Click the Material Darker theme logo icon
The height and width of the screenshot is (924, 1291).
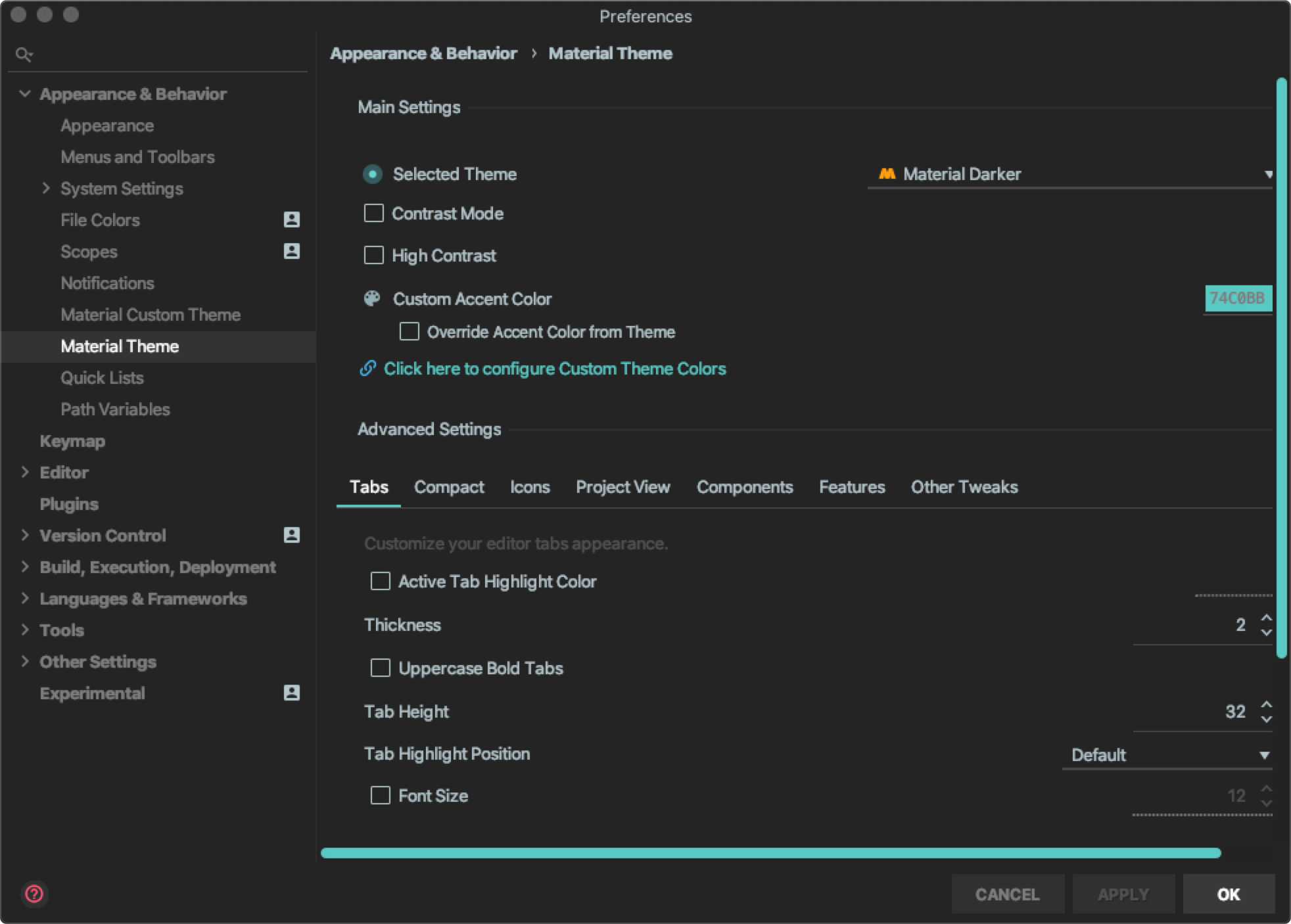click(x=887, y=174)
